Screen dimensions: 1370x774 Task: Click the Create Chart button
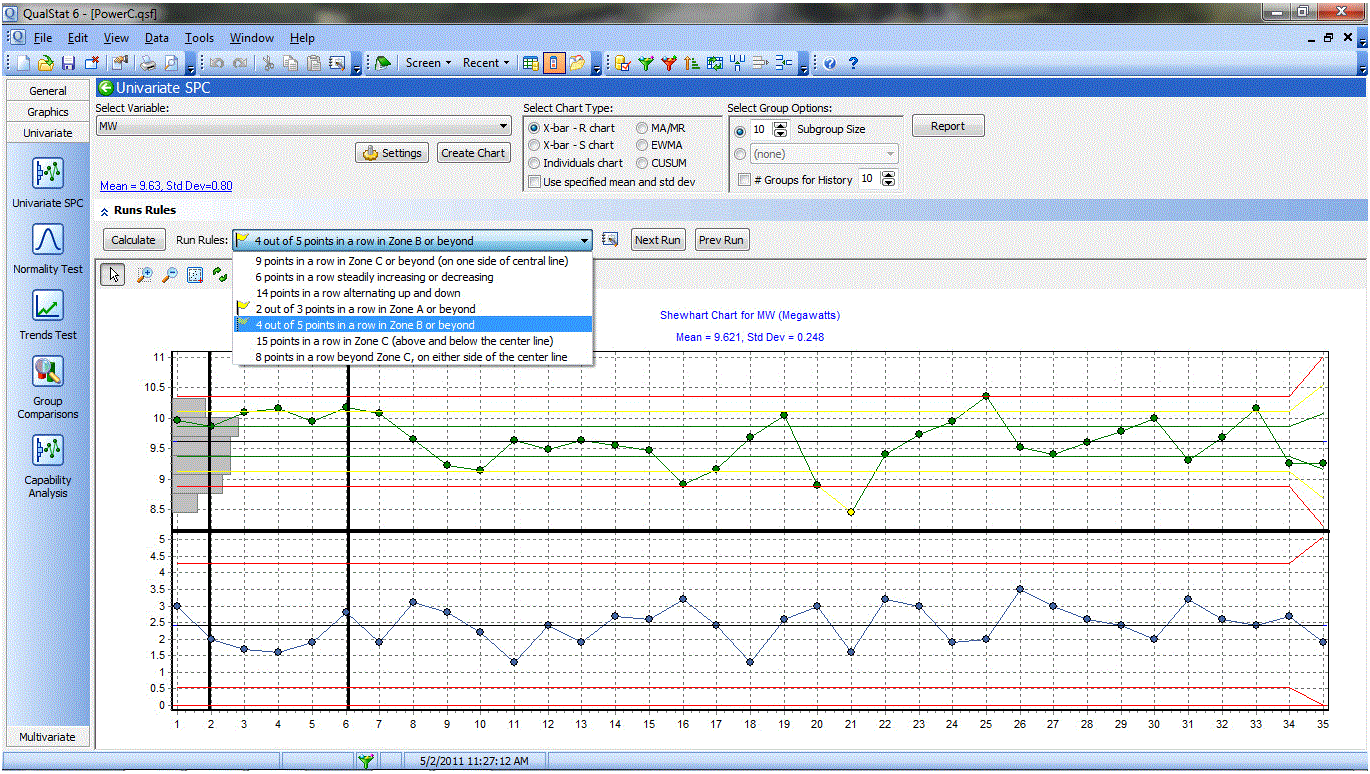point(473,153)
